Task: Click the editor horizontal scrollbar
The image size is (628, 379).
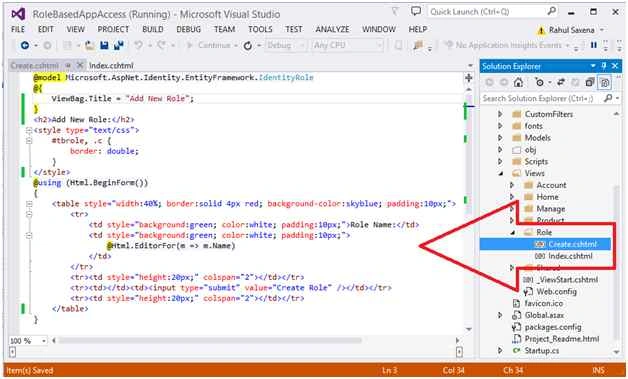Action: click(x=210, y=341)
